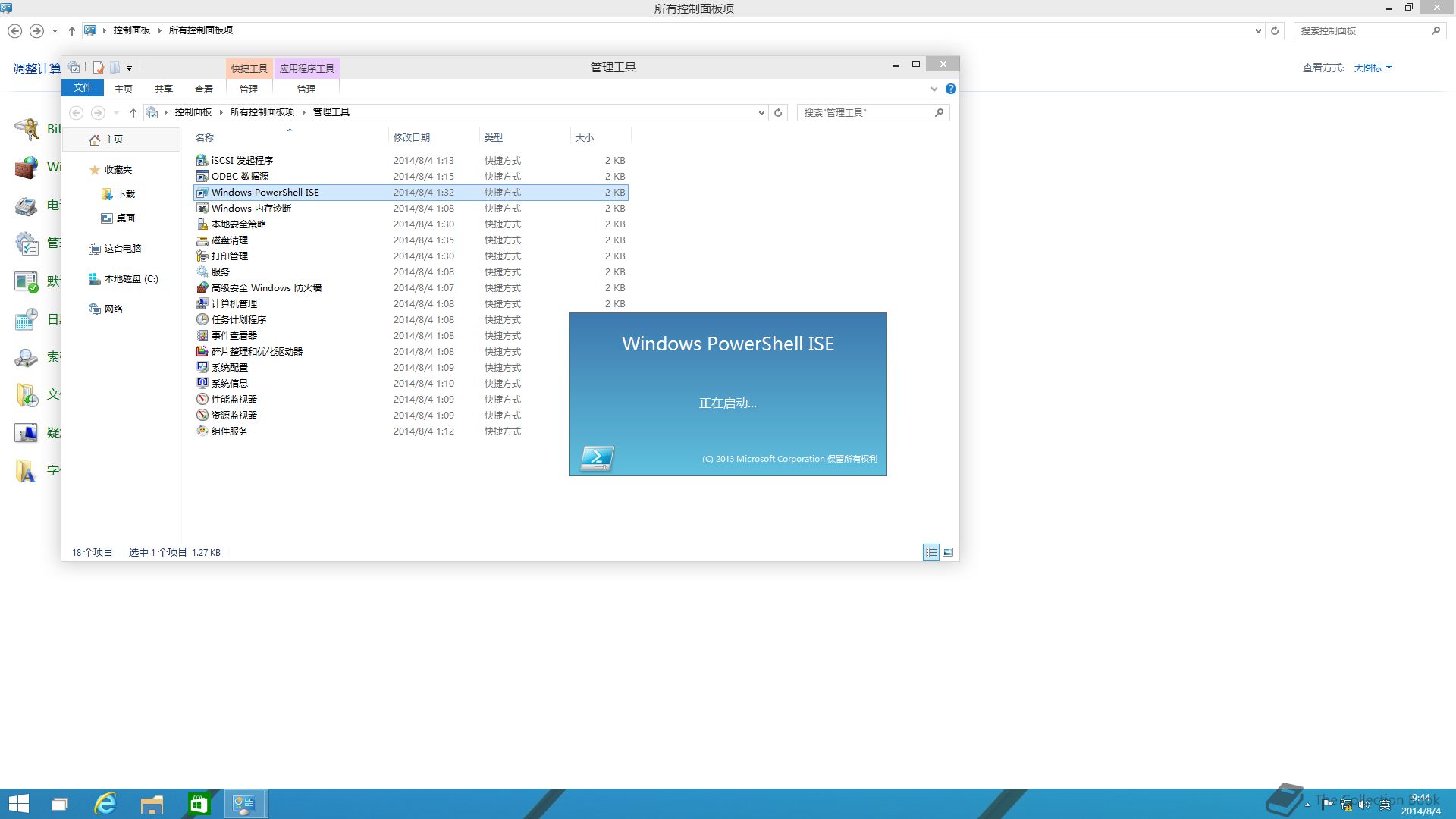The width and height of the screenshot is (1456, 819).
Task: Open address history dropdown in 管理工具
Action: [x=761, y=113]
